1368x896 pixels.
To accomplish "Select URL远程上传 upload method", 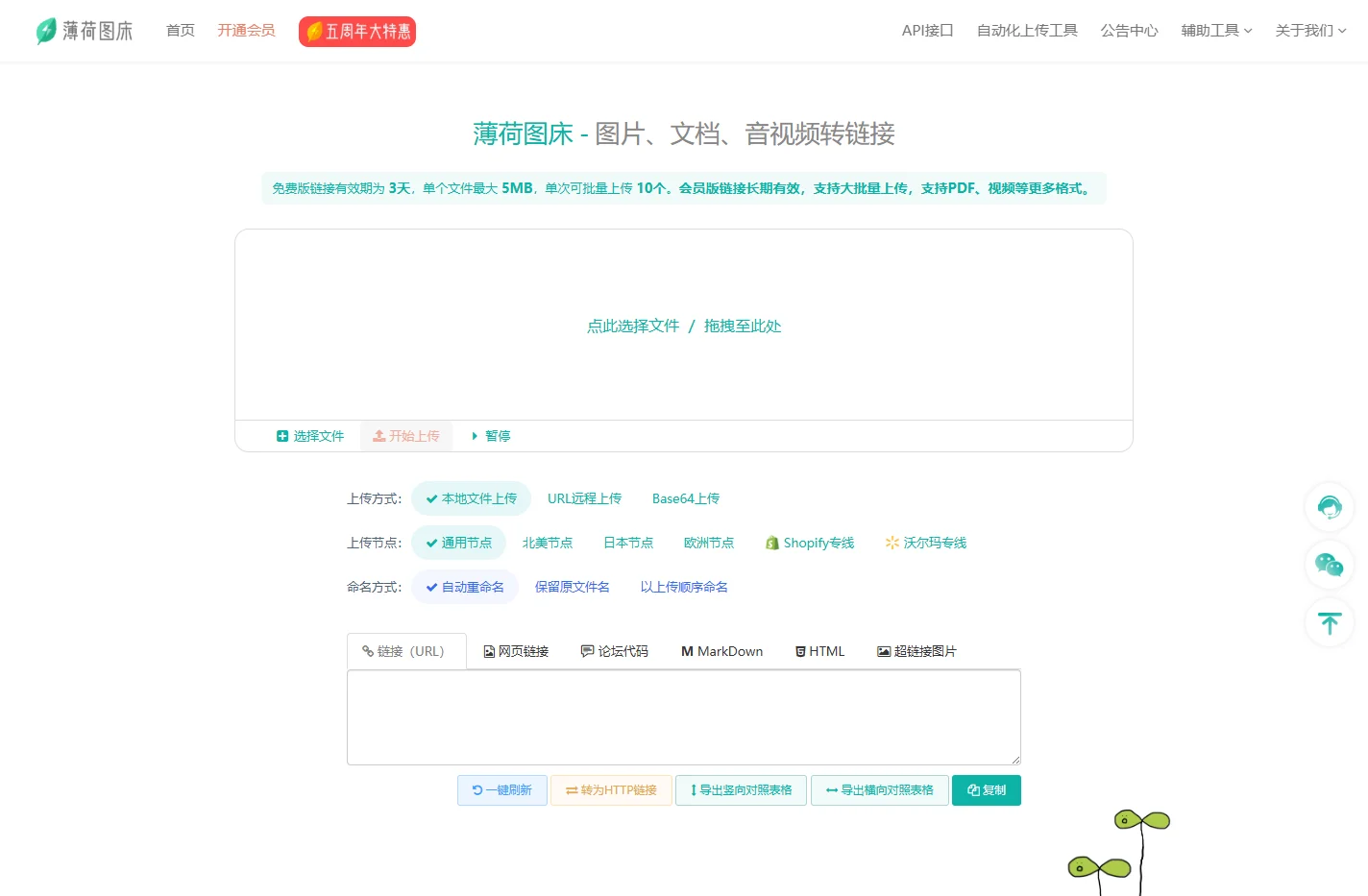I will [x=584, y=498].
